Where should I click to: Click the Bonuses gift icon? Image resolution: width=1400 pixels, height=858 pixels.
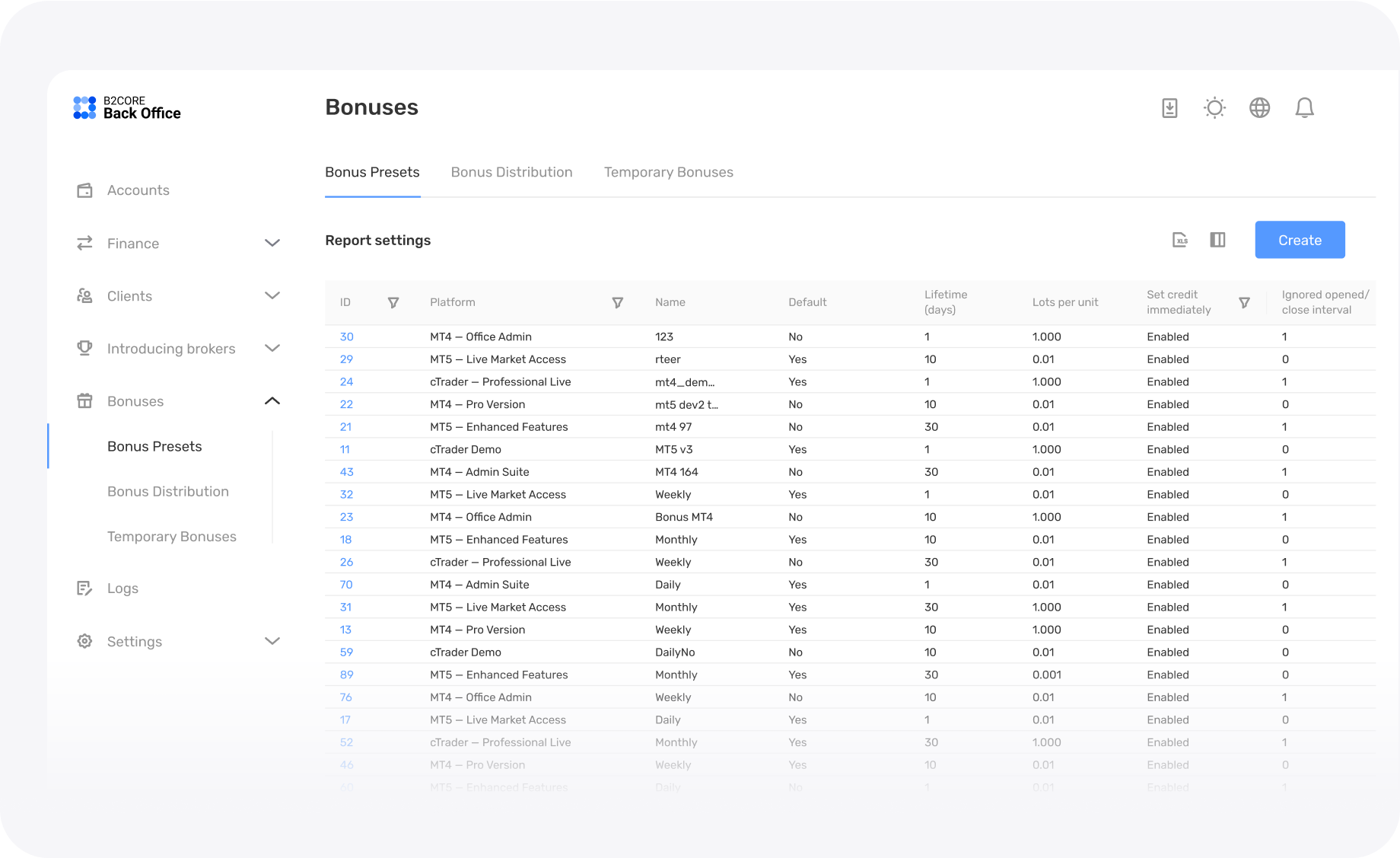tap(84, 401)
